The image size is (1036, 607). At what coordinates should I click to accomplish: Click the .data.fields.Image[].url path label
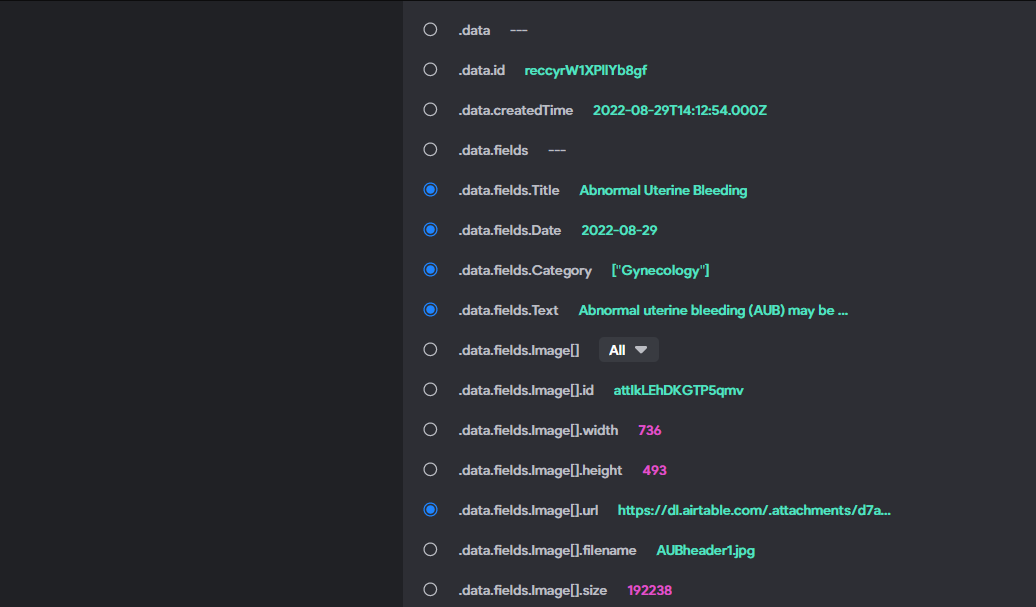click(529, 511)
